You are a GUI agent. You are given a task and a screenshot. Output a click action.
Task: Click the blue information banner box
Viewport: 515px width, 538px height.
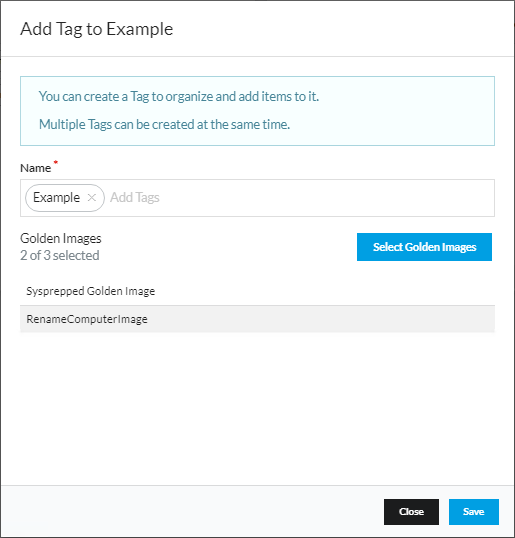coord(257,111)
